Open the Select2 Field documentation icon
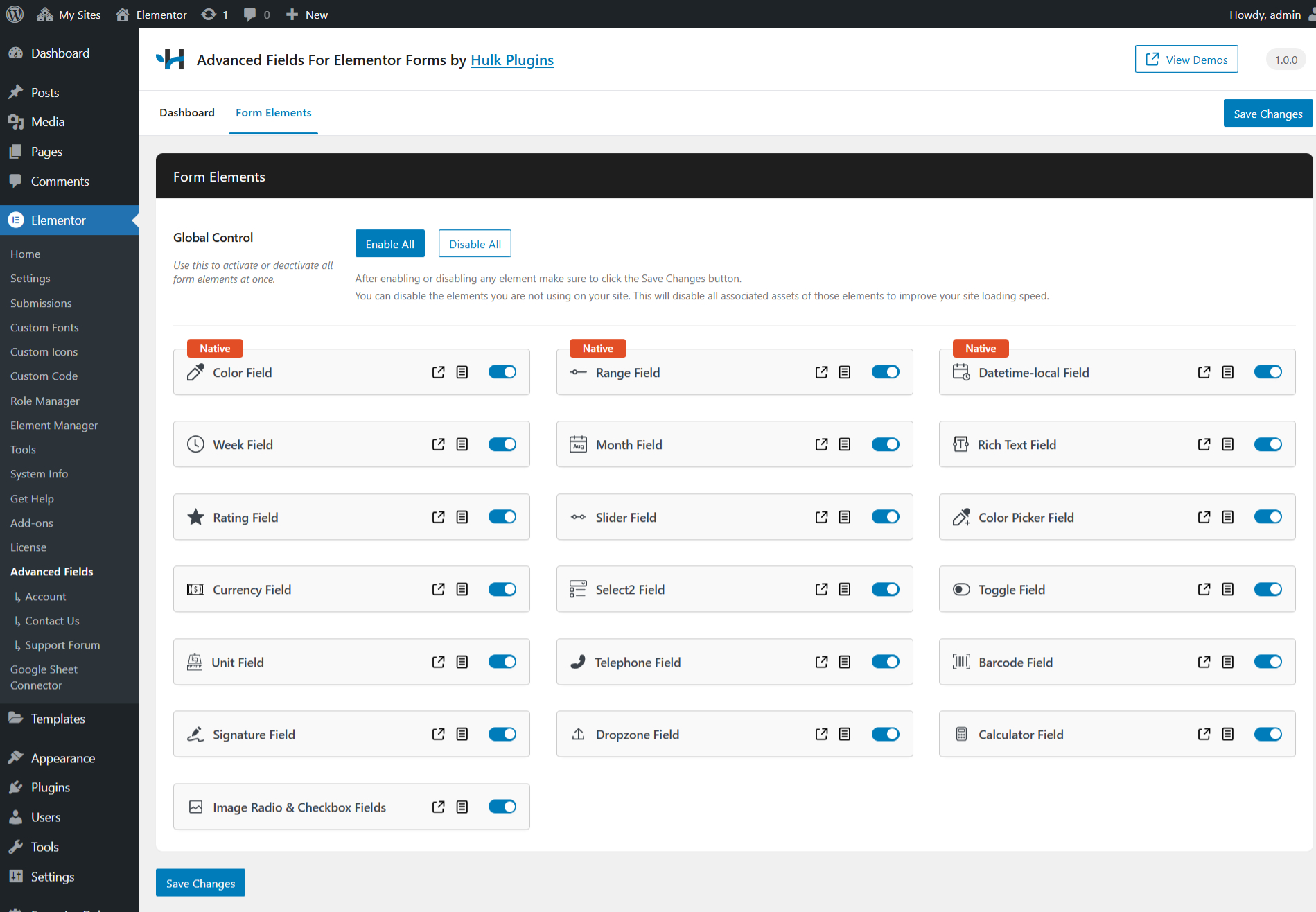This screenshot has height=912, width=1316. 845,589
